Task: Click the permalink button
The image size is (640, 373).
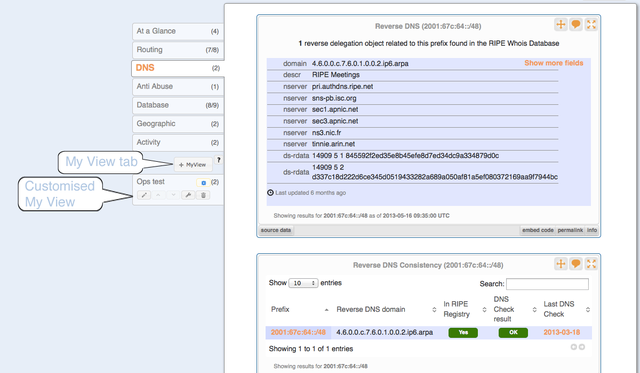Action: click(570, 230)
